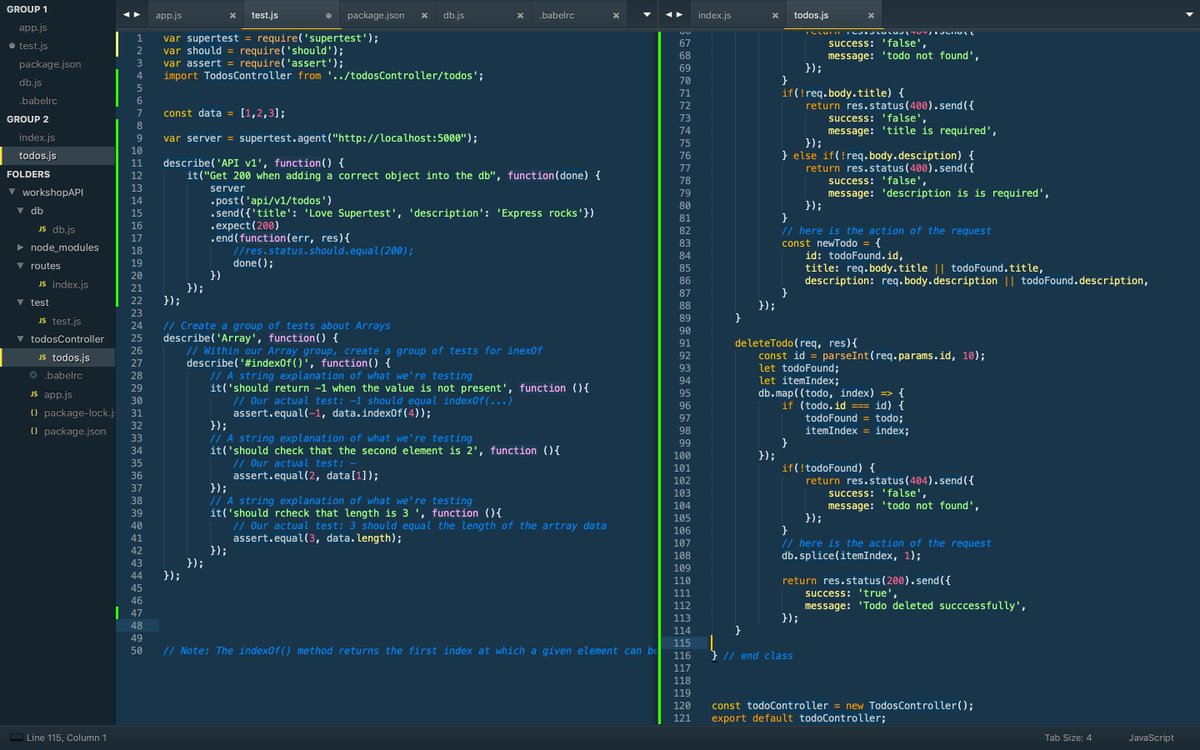Close the todos.js tab in right pane
This screenshot has height=750, width=1200.
click(869, 16)
